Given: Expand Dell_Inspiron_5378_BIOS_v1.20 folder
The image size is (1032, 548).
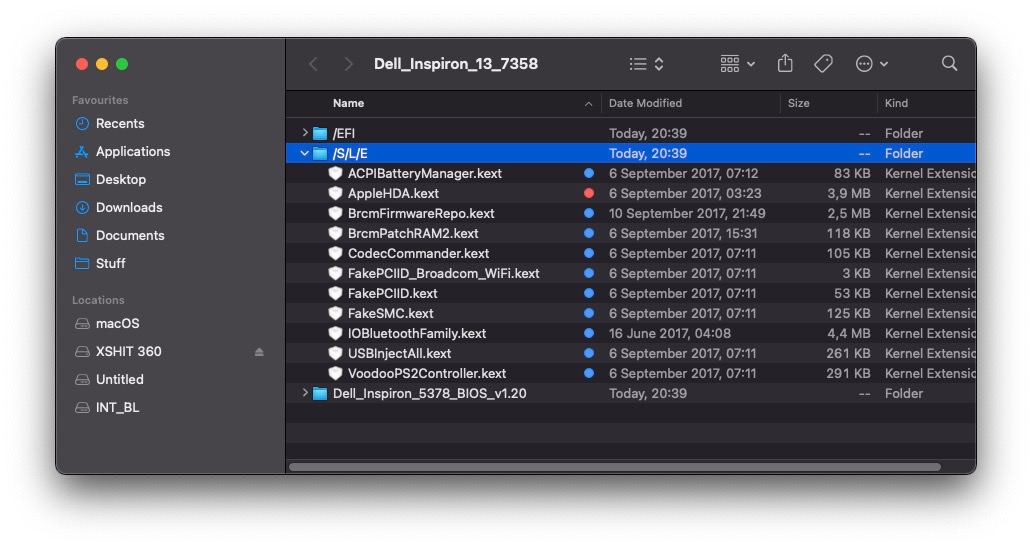Looking at the screenshot, I should click(x=305, y=393).
